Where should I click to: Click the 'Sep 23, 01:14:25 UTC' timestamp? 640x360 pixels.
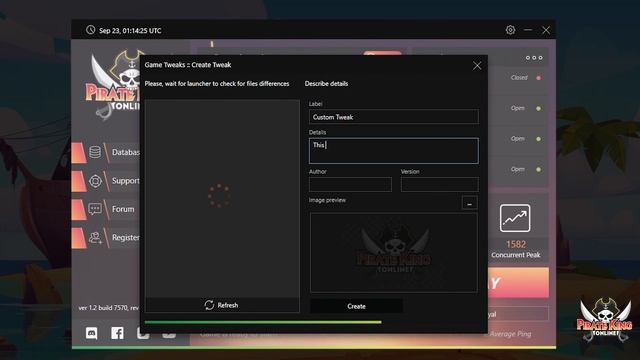130,31
